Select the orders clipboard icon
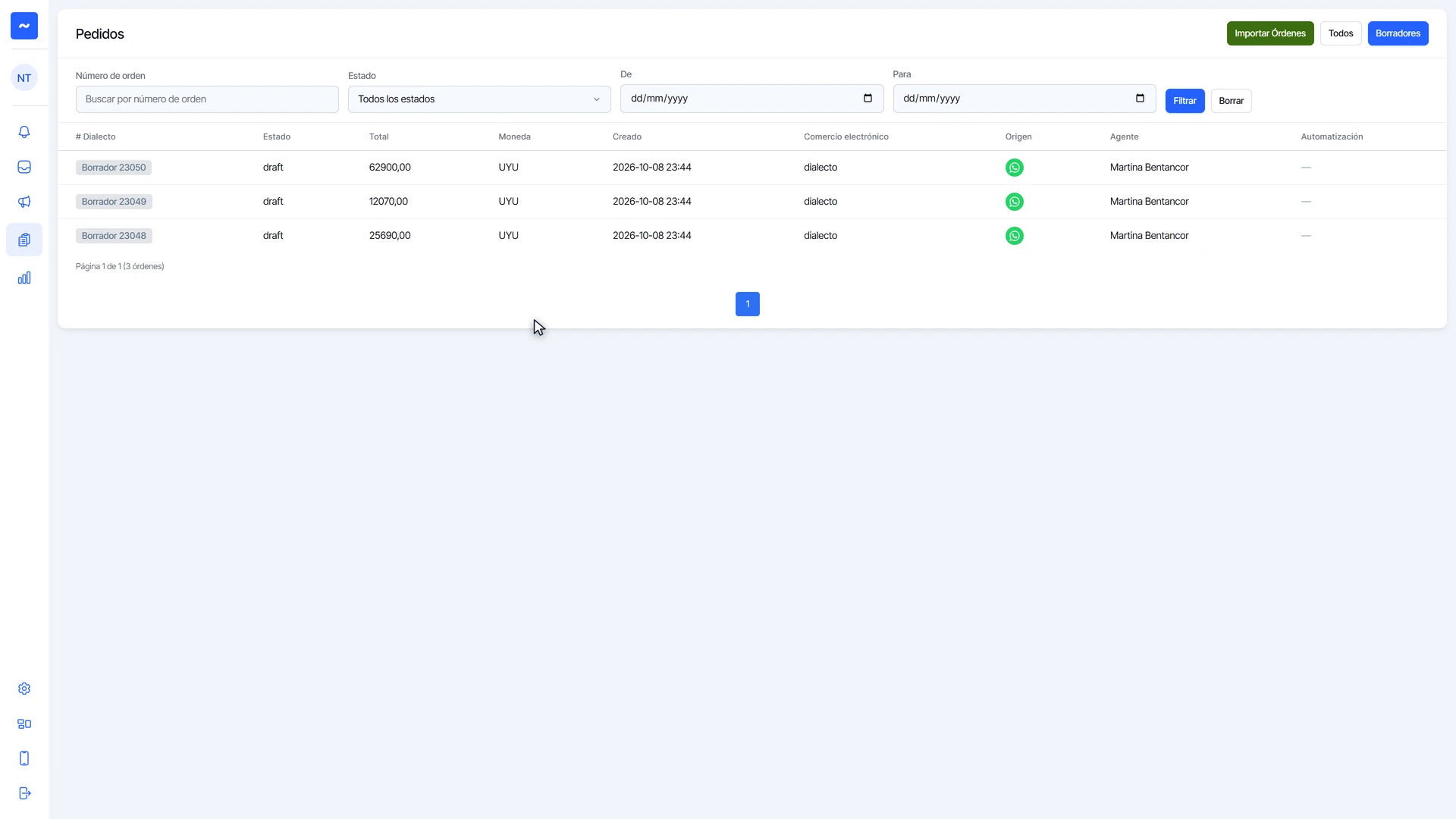1456x819 pixels. [x=24, y=240]
